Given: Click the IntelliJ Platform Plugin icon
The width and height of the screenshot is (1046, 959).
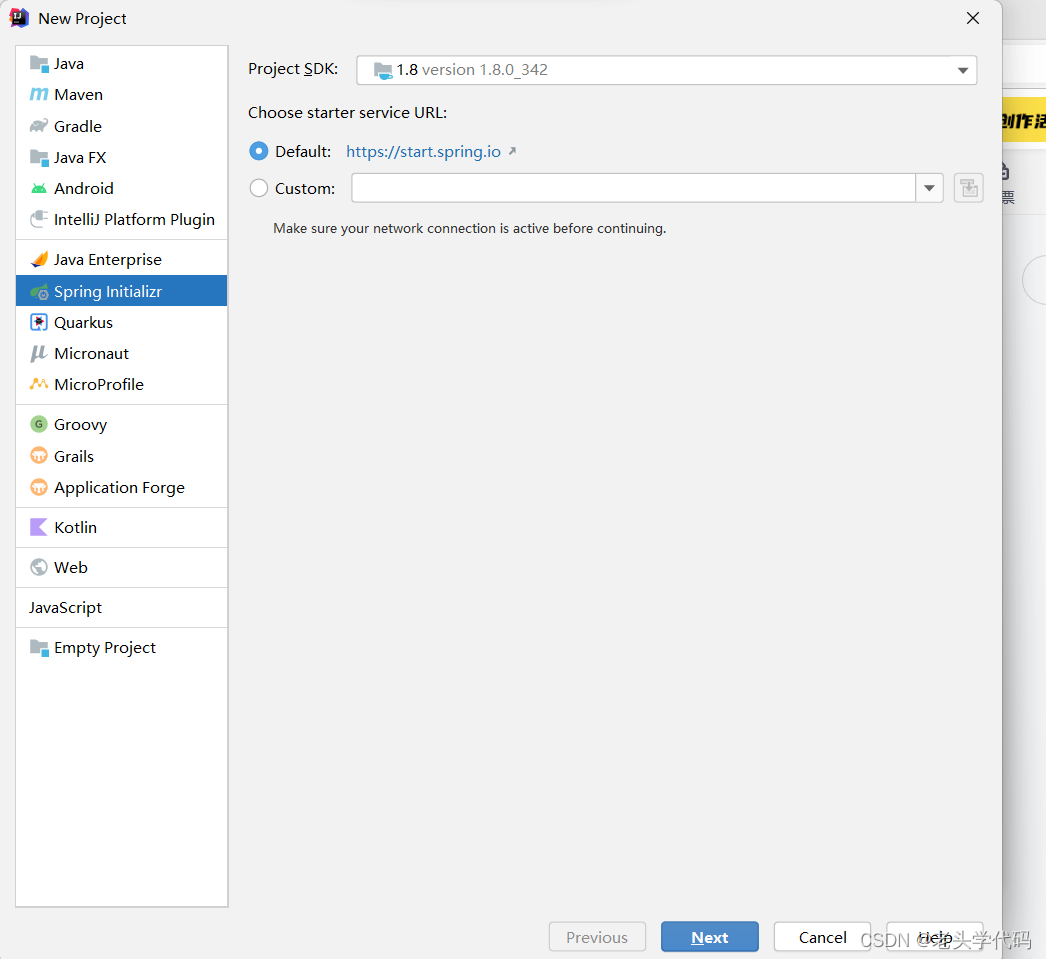Looking at the screenshot, I should (x=39, y=219).
